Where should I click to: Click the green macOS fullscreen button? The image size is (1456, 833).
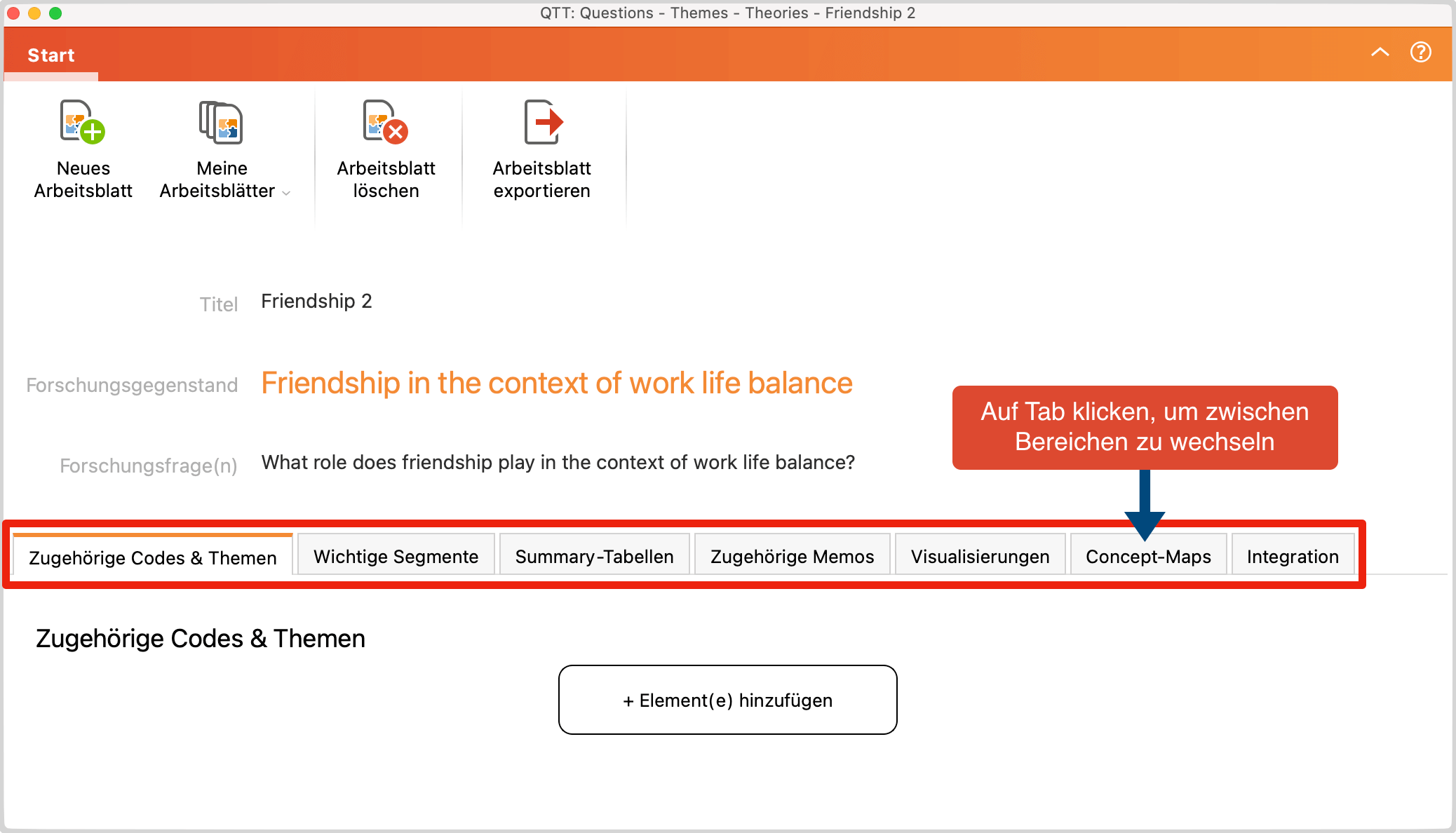click(55, 13)
